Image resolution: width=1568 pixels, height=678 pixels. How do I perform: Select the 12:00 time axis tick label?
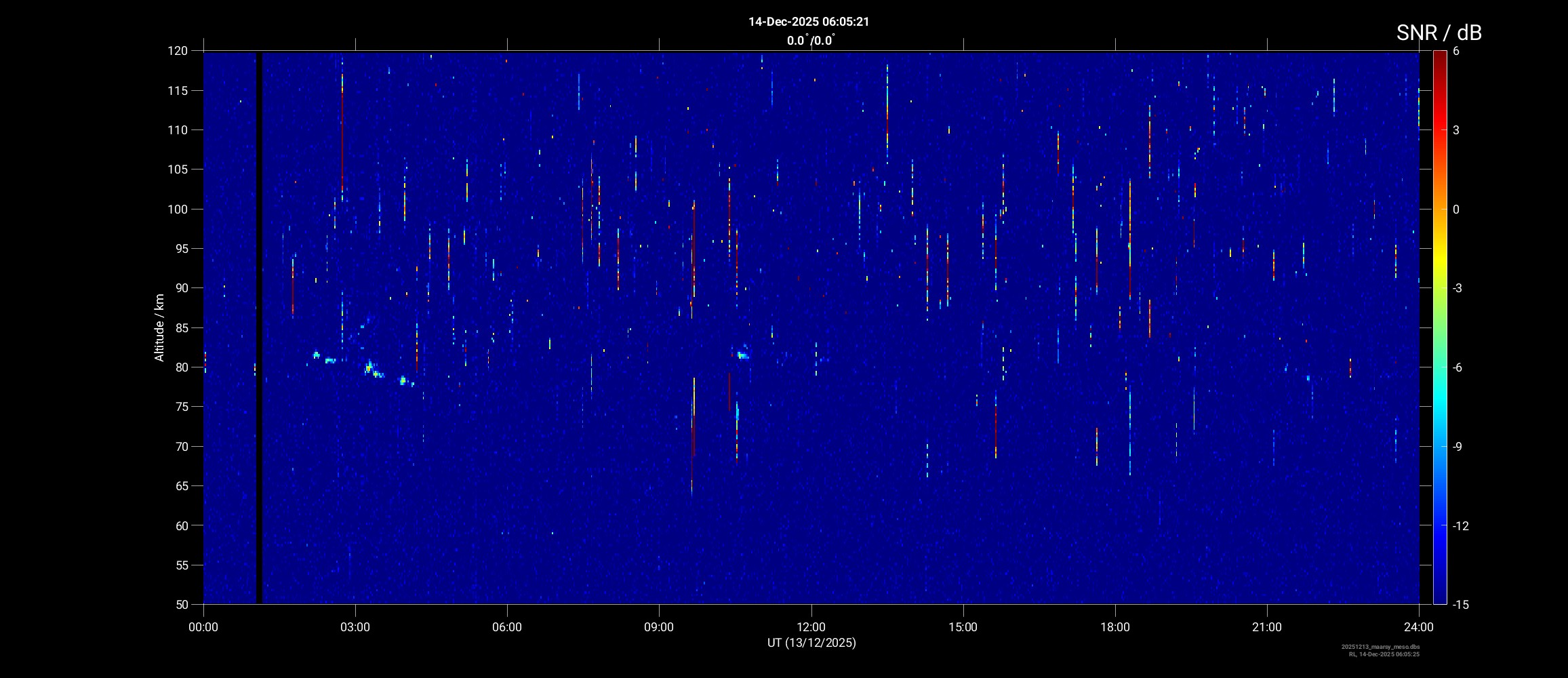pyautogui.click(x=811, y=627)
